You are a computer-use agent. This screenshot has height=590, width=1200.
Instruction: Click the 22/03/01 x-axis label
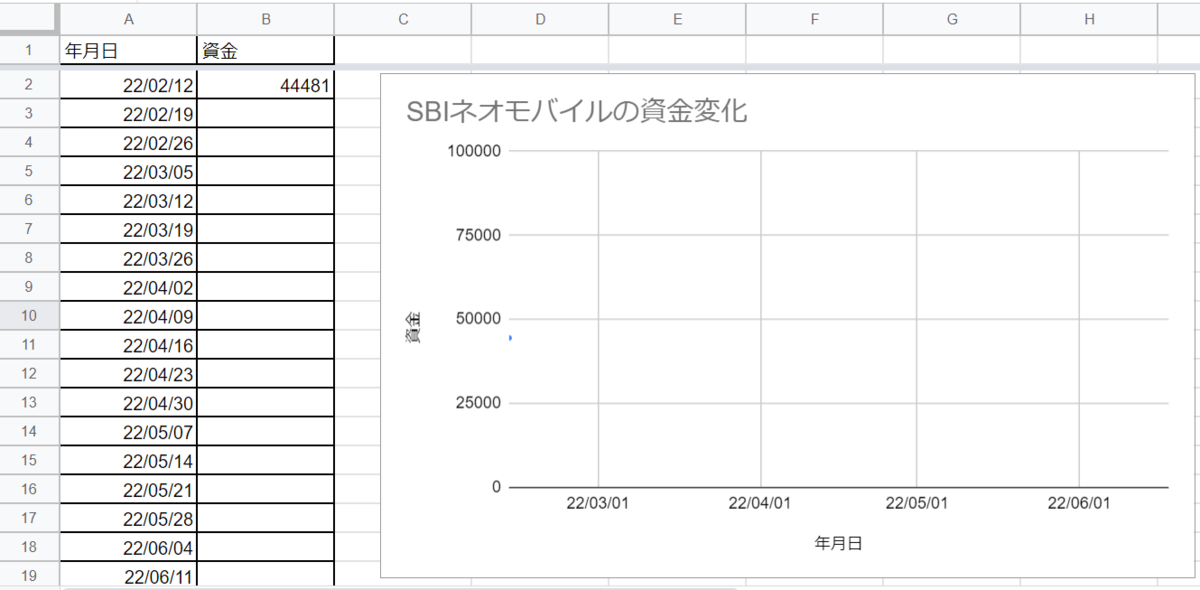coord(598,504)
